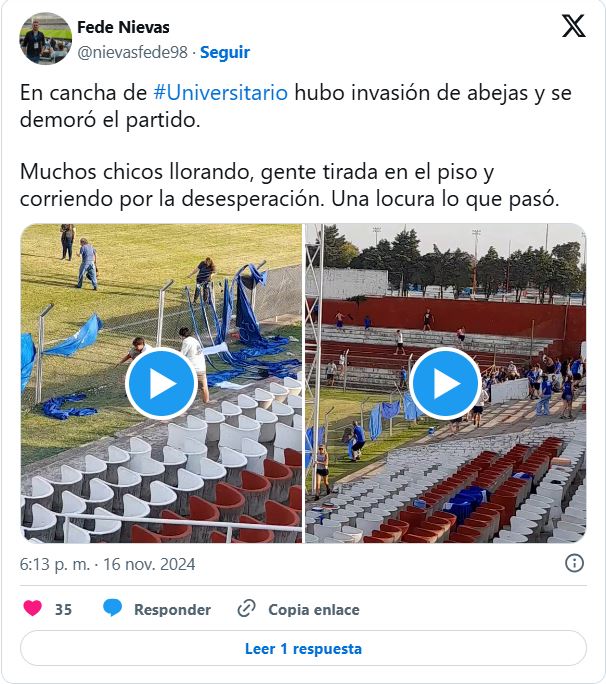The width and height of the screenshot is (606, 684).
Task: Open the tweet info circle icon
Action: click(574, 563)
